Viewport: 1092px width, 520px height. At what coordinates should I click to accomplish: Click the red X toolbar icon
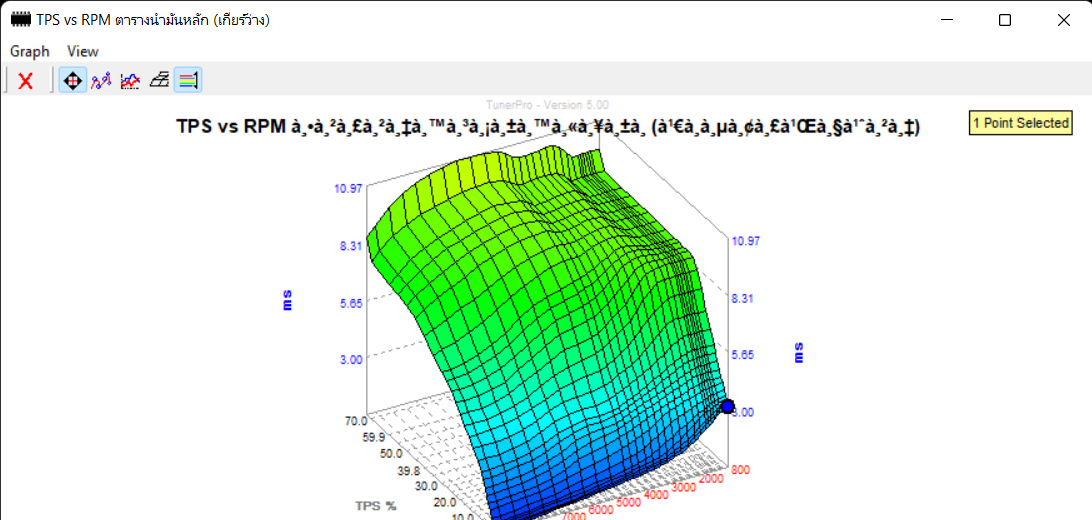tap(26, 81)
